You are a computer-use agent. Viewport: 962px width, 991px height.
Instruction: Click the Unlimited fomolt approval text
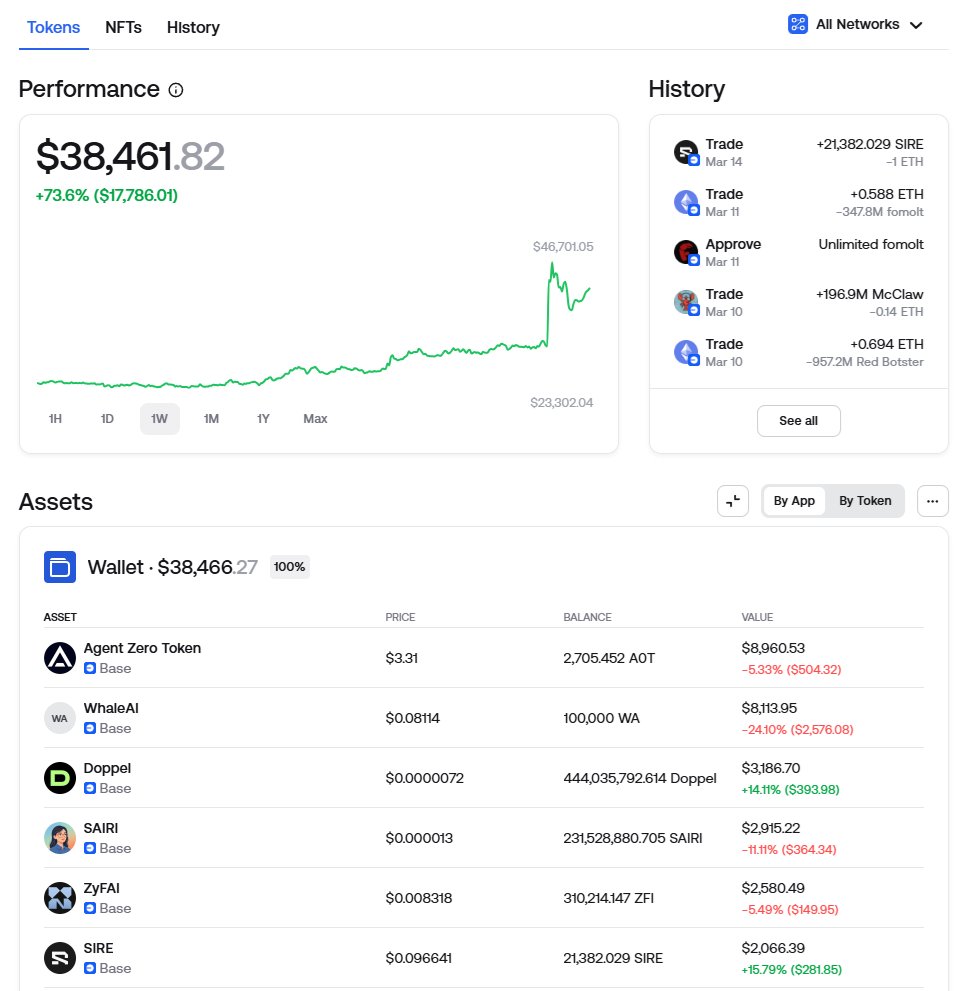tap(871, 244)
